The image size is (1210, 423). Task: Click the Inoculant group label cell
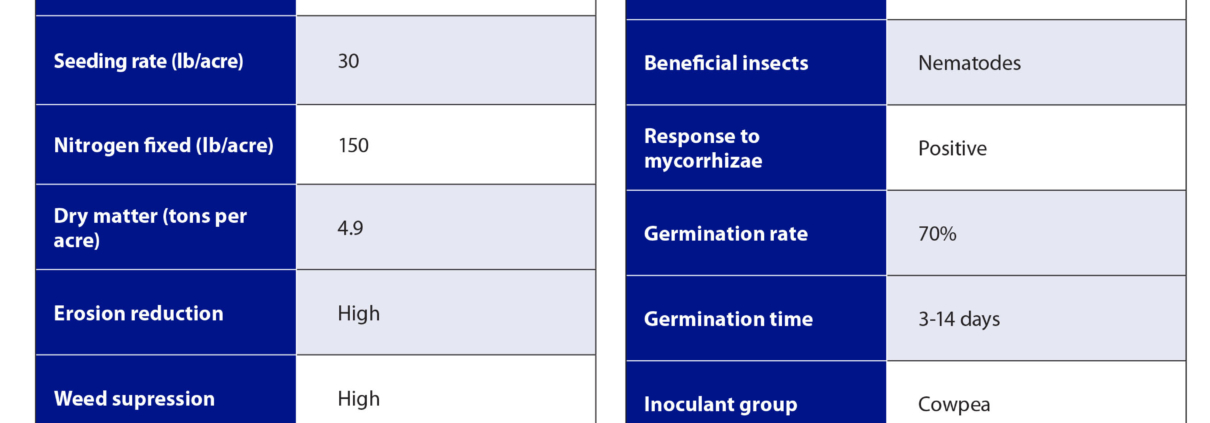tap(720, 404)
